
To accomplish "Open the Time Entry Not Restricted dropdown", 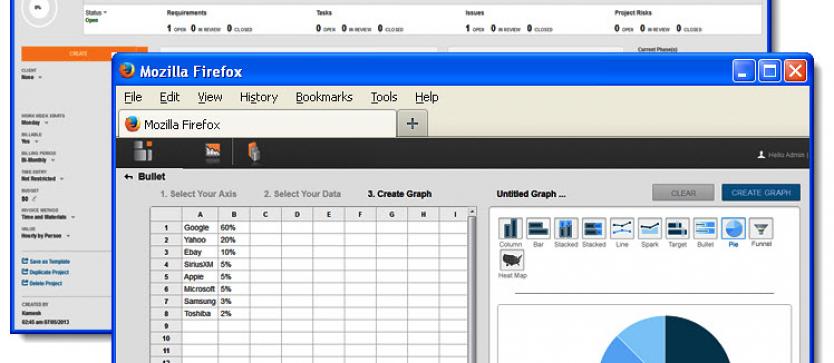I will tap(43, 179).
